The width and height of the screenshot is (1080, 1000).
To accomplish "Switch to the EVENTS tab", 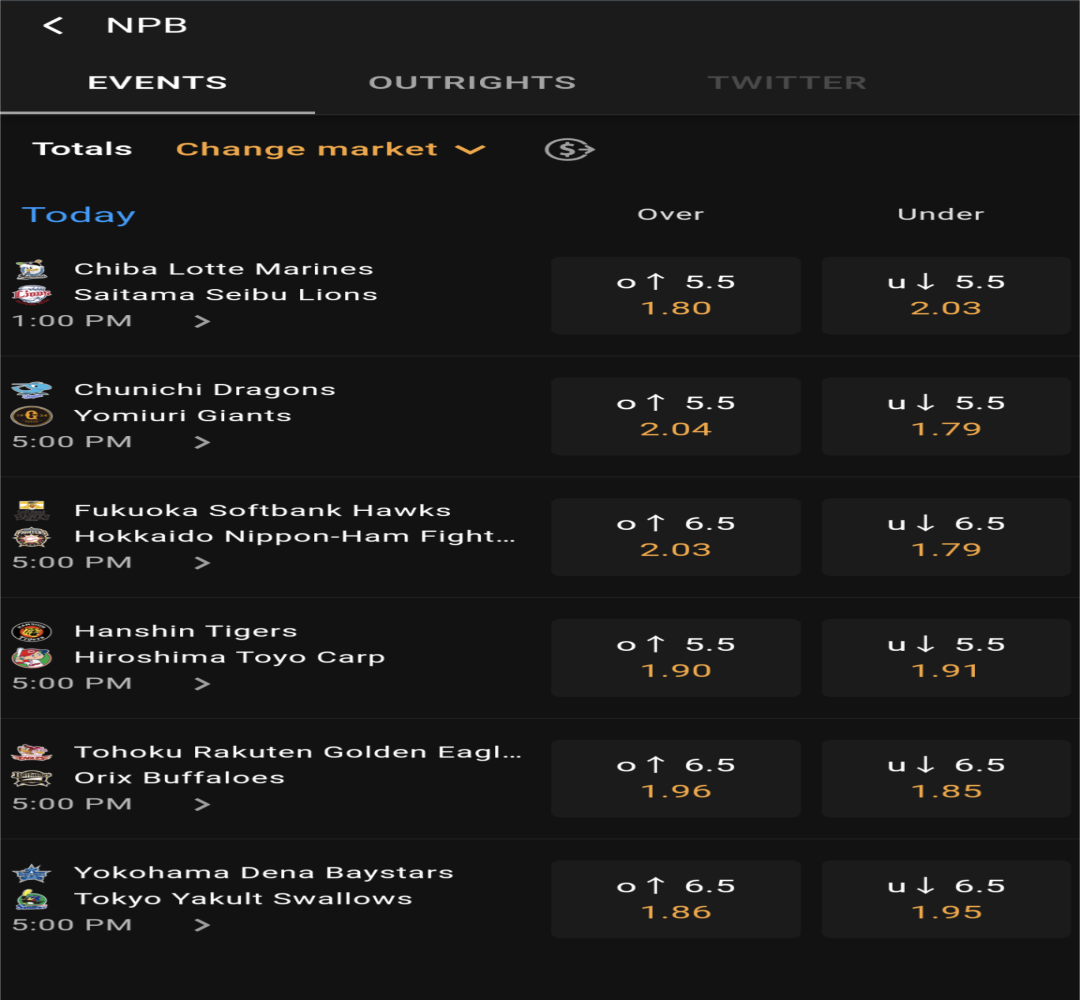I will tap(158, 83).
